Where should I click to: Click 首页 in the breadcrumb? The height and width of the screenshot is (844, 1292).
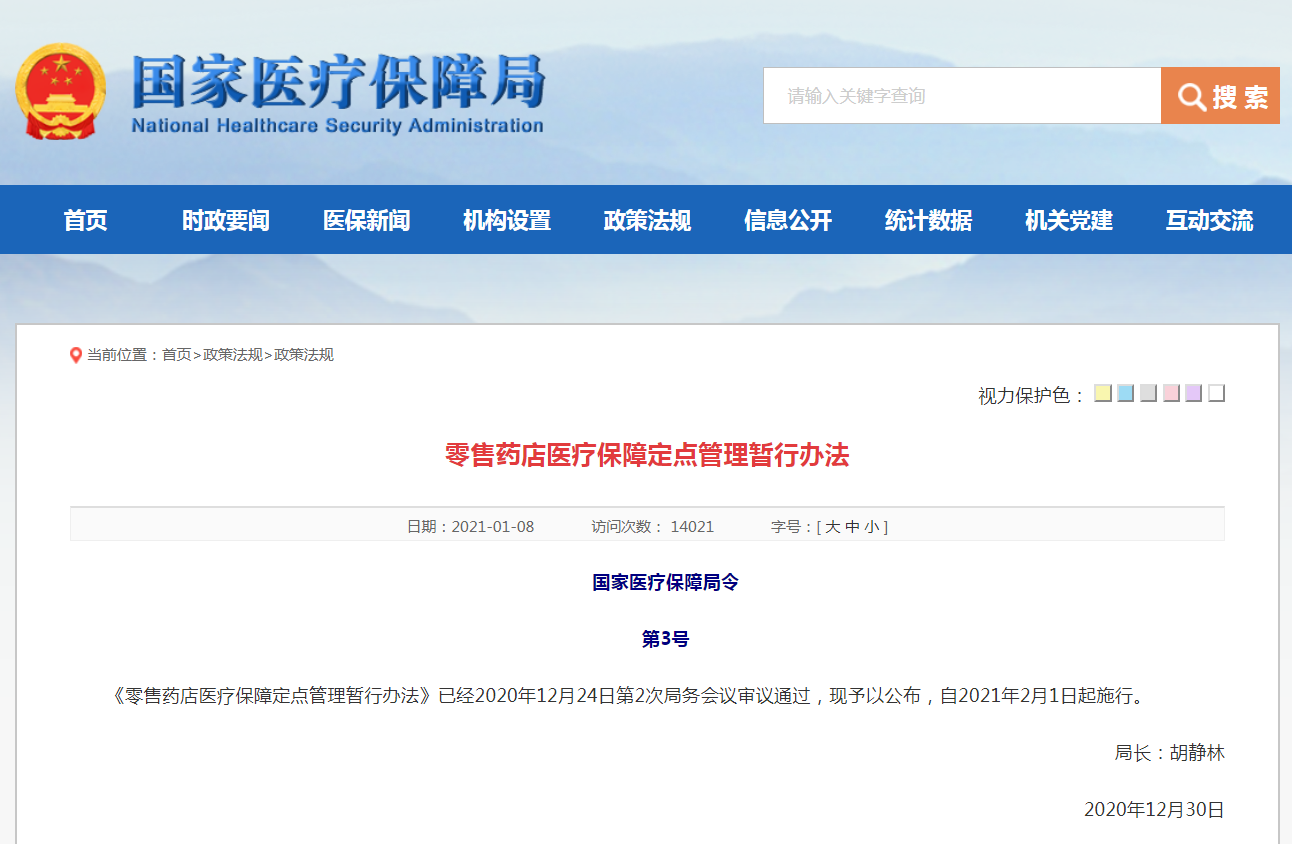click(x=177, y=355)
